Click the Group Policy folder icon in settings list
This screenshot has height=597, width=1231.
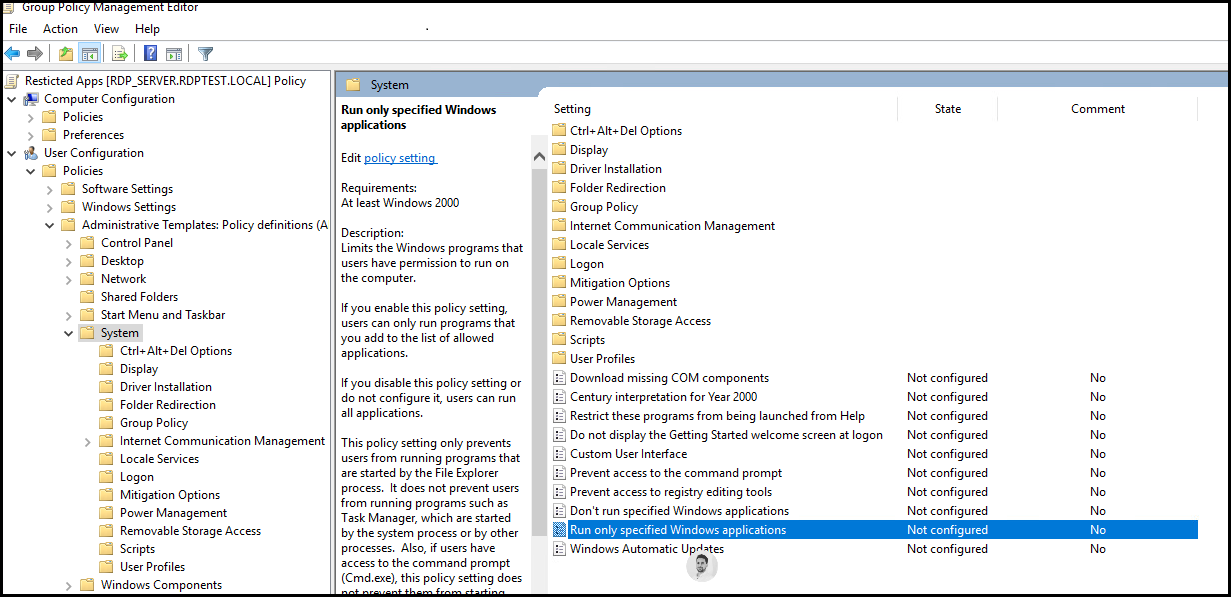(x=559, y=207)
